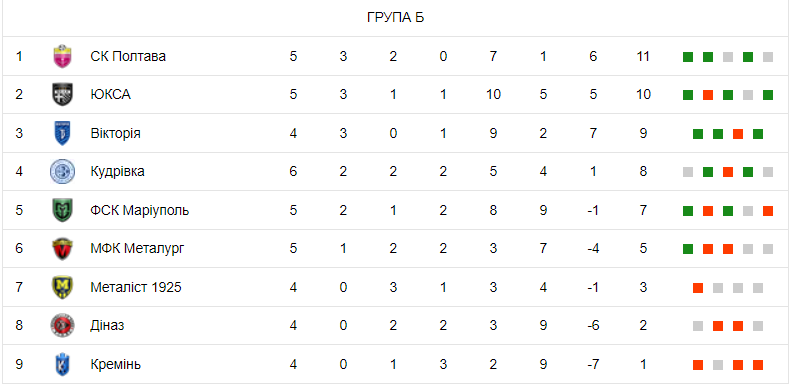Open the СК Полтава team link
The width and height of the screenshot is (792, 386).
click(128, 56)
